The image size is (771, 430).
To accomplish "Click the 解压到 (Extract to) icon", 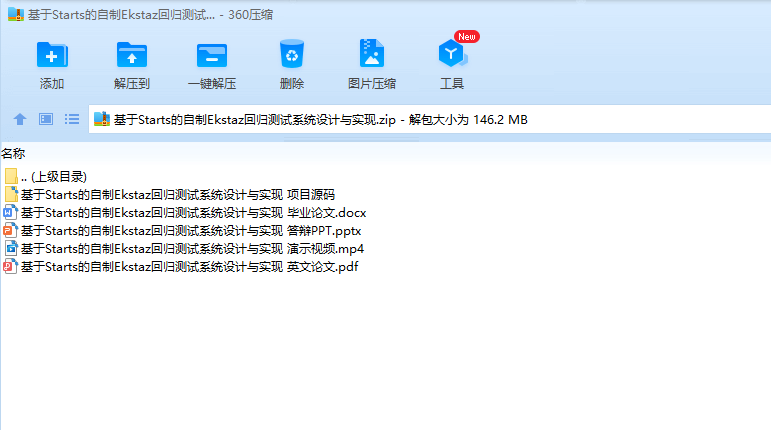I will 131,54.
